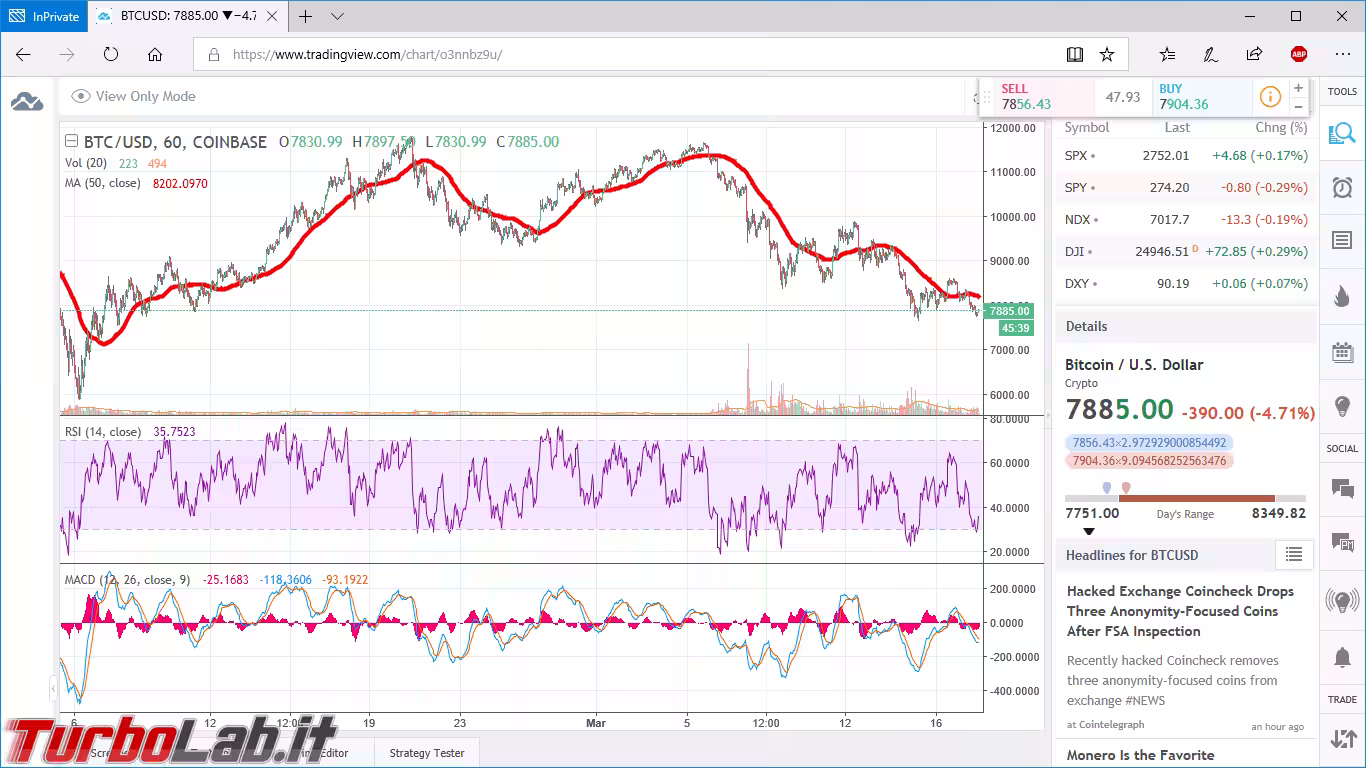Collapse the details section with black triangle
This screenshot has width=1366, height=768.
[x=1089, y=532]
